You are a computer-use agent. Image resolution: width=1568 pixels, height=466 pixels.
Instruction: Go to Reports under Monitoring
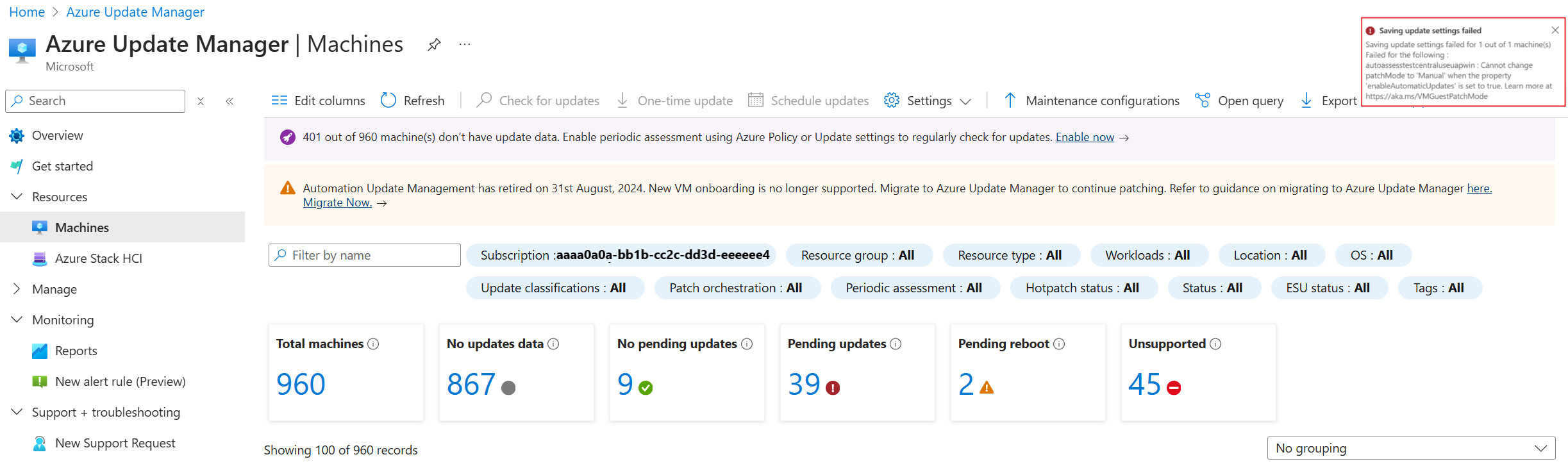(x=76, y=351)
